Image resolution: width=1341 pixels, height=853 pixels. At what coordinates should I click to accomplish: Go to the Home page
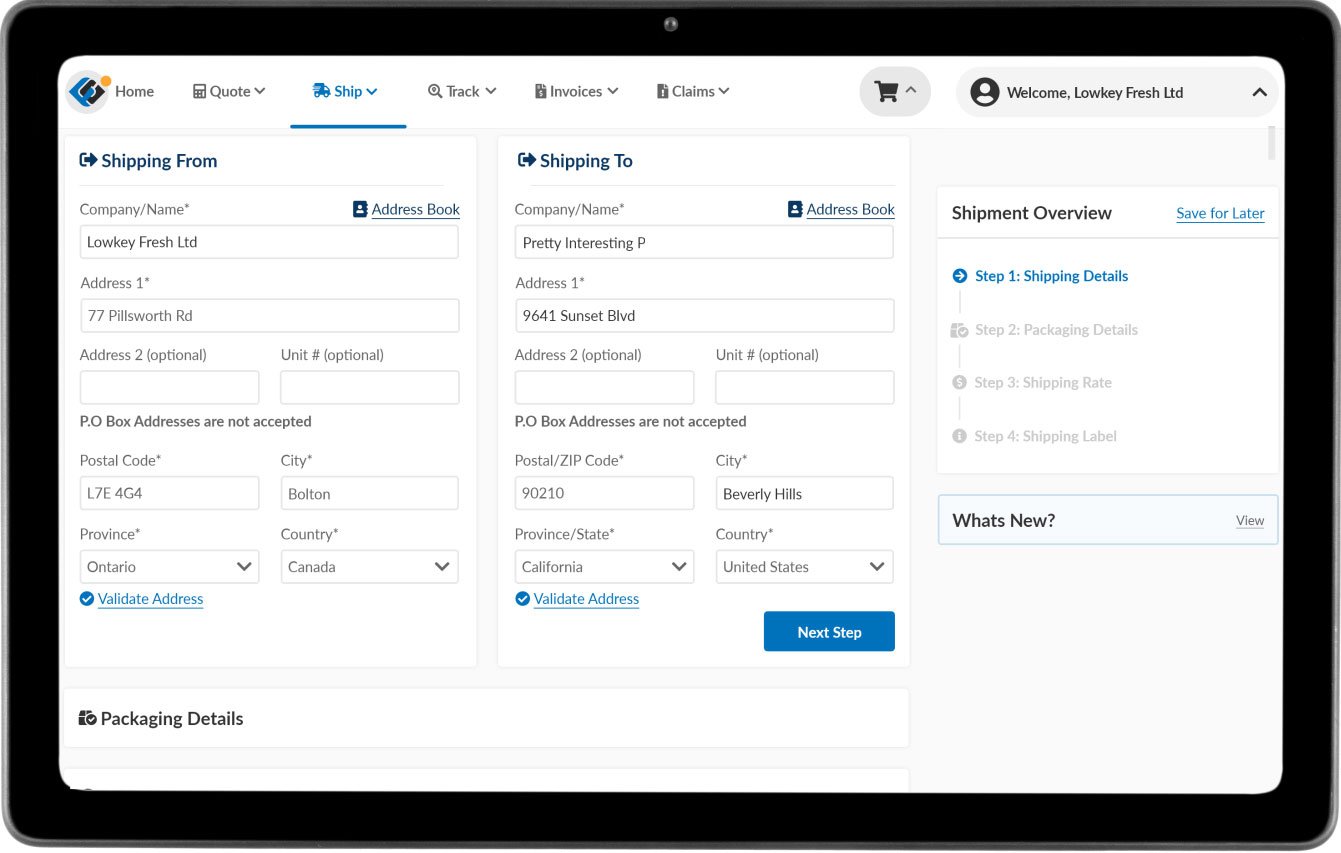pos(134,91)
